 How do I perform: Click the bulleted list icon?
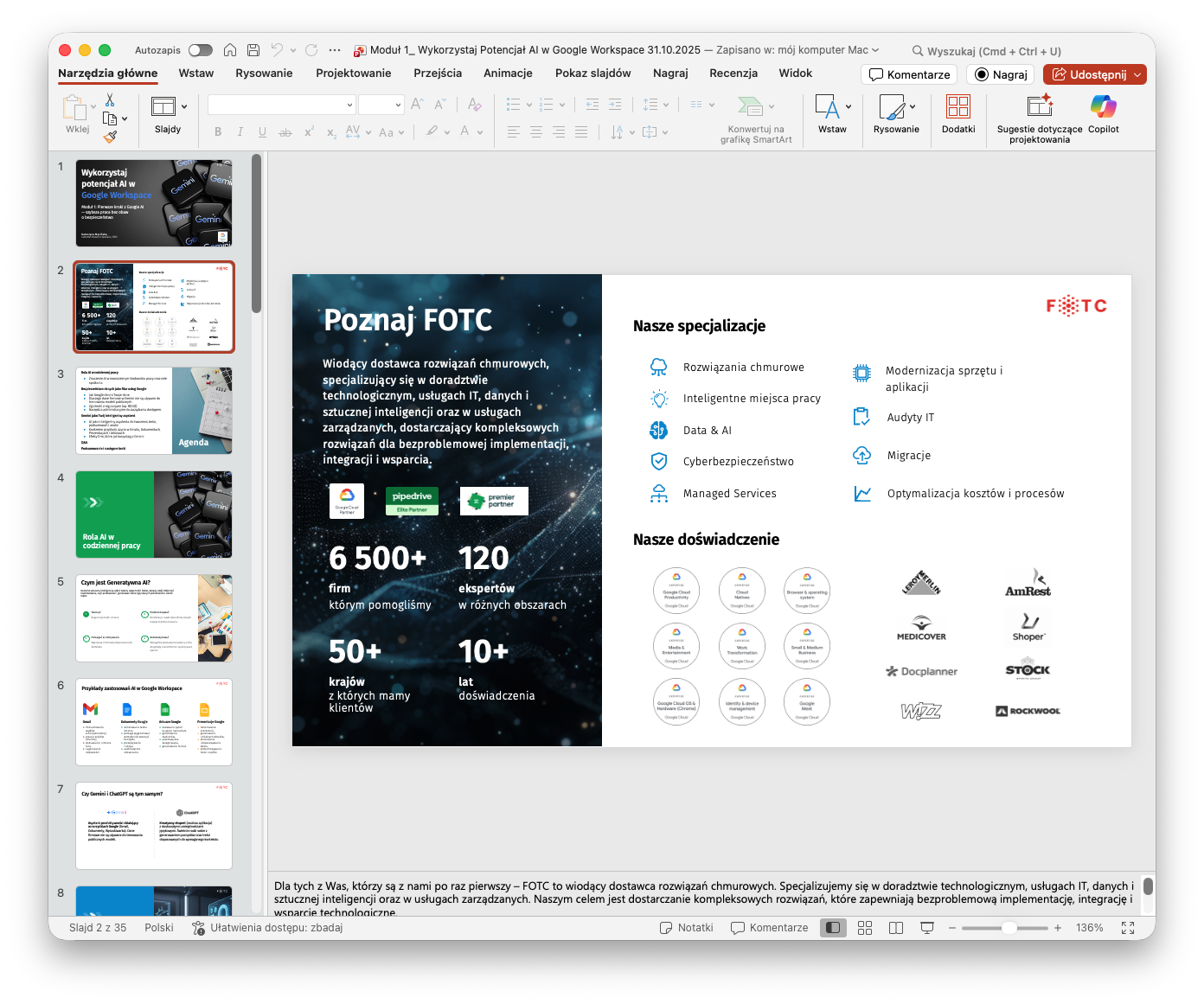(513, 105)
